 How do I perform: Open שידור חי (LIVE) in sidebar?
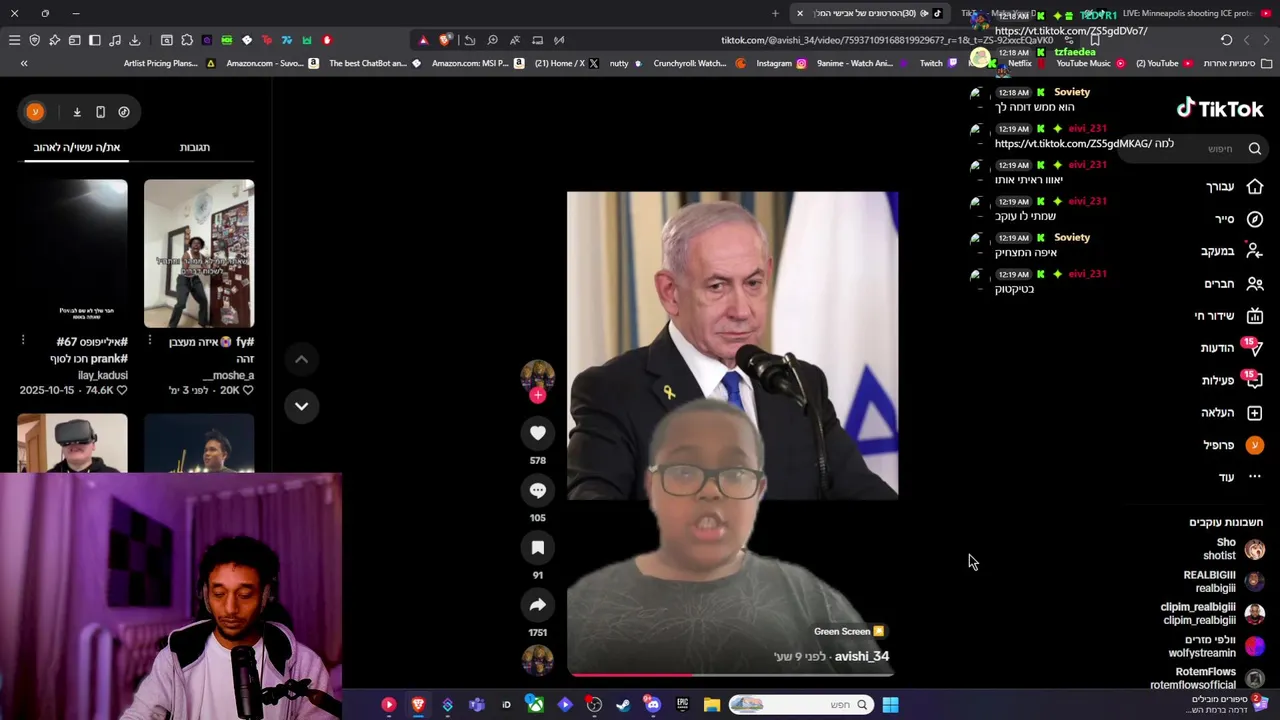coord(1229,316)
